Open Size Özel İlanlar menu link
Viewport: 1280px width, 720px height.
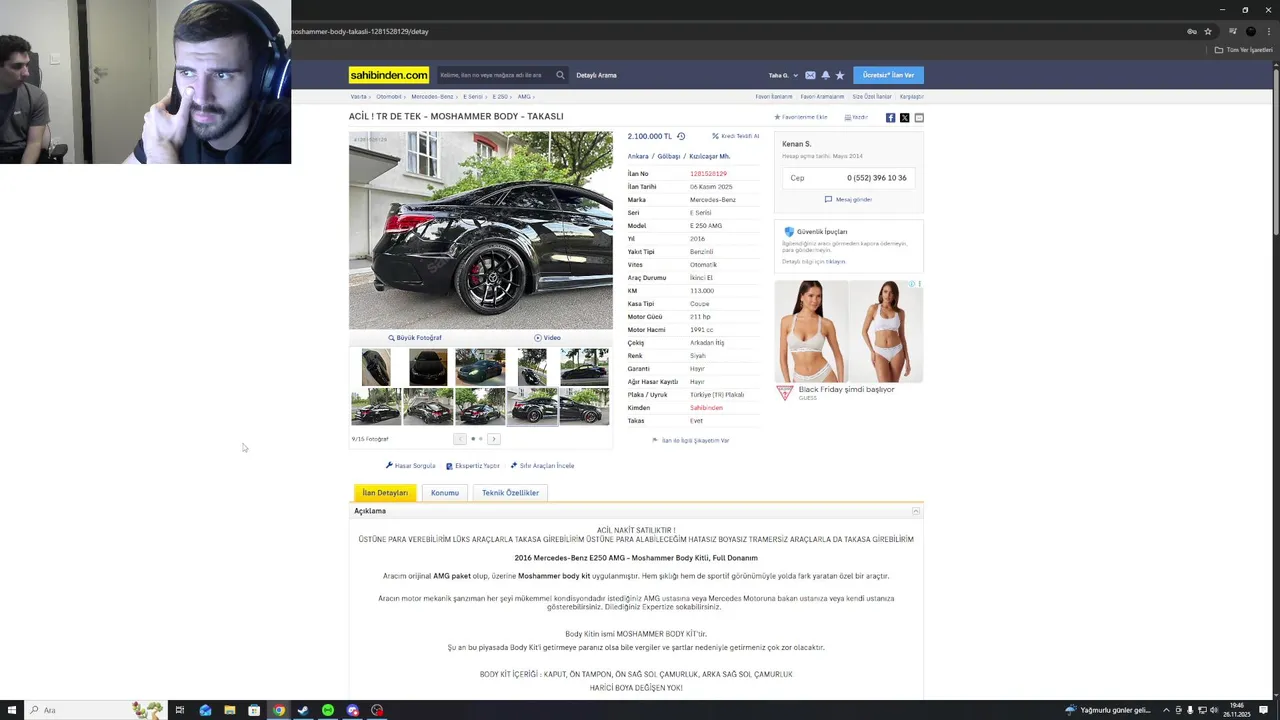(x=872, y=97)
